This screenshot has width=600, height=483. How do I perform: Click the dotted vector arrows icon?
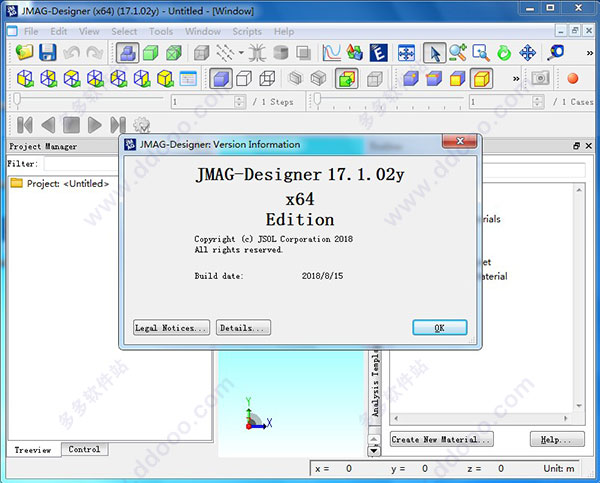225,53
